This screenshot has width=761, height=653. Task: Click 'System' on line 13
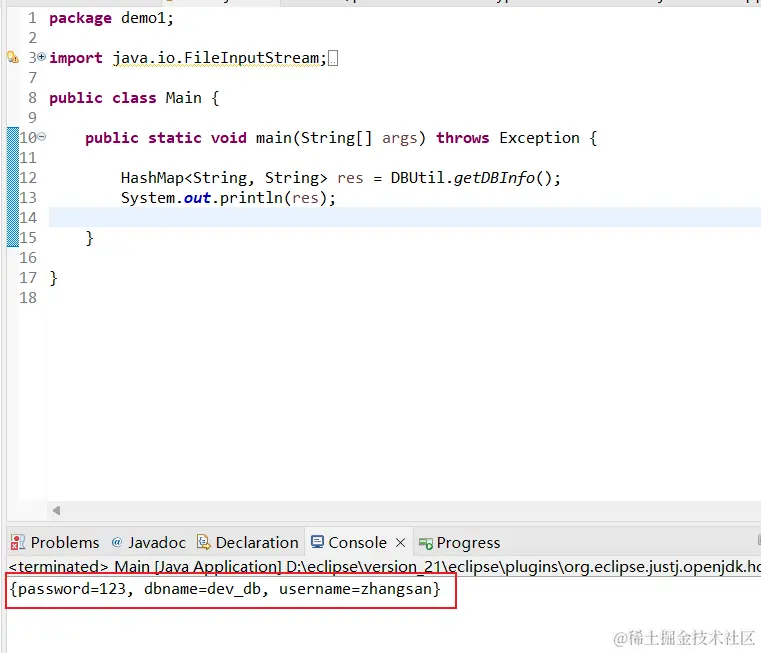click(x=148, y=198)
